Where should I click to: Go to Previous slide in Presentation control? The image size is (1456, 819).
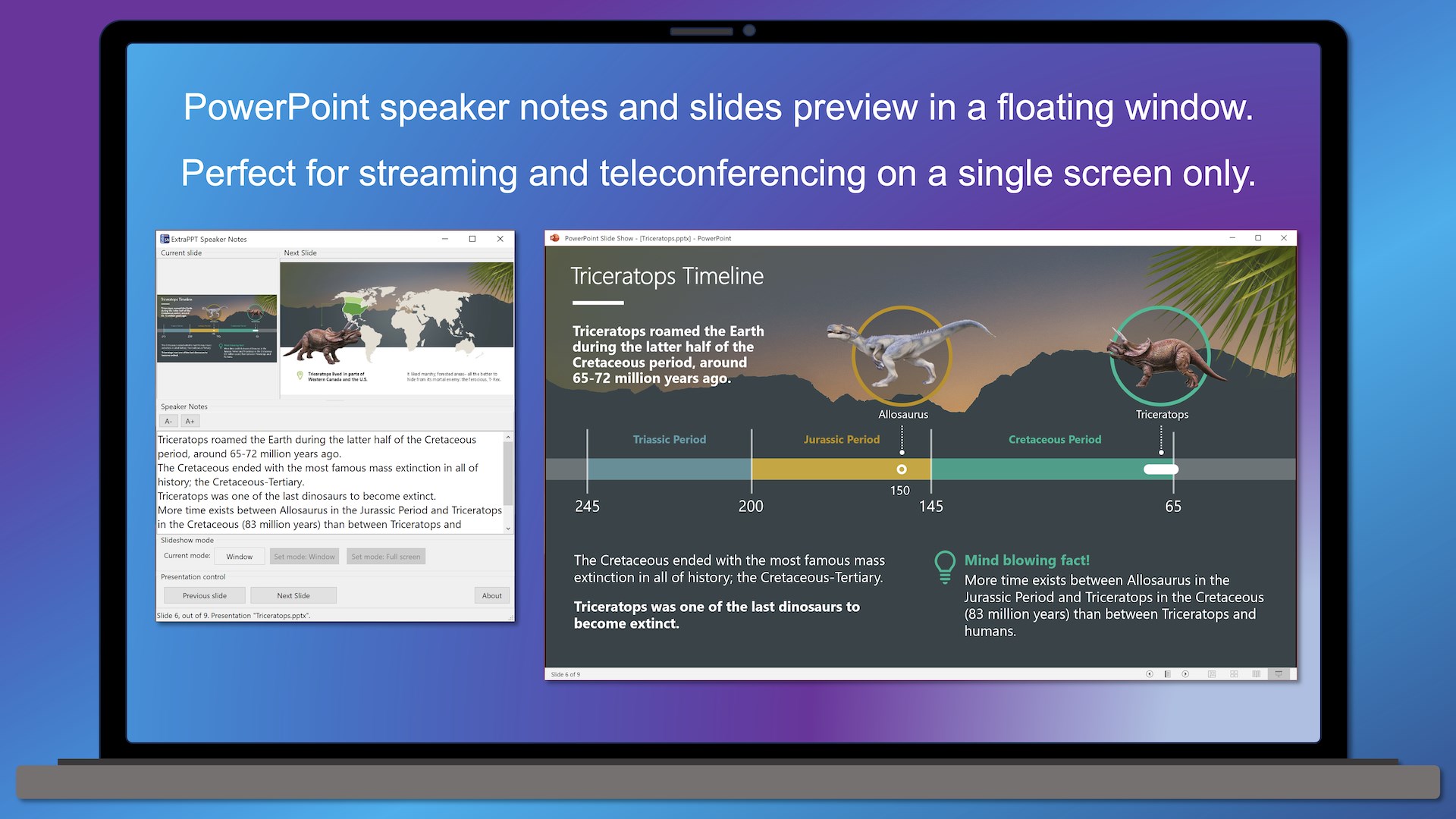[204, 595]
